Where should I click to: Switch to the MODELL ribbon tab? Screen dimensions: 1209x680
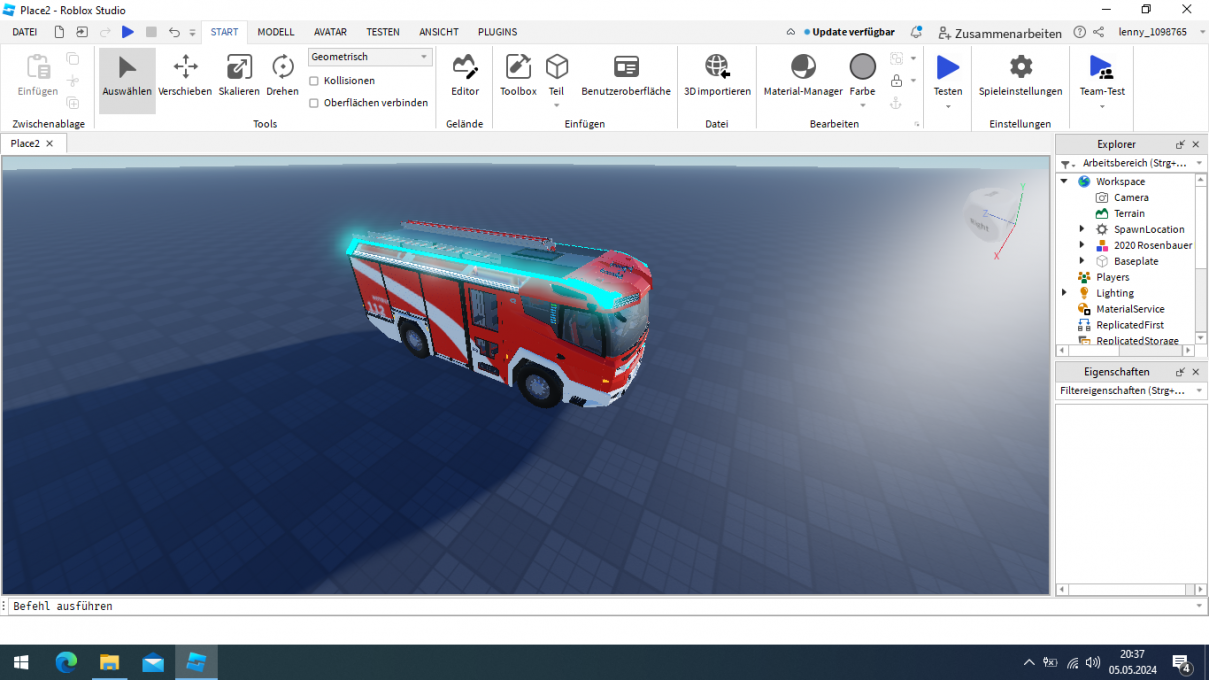coord(276,32)
